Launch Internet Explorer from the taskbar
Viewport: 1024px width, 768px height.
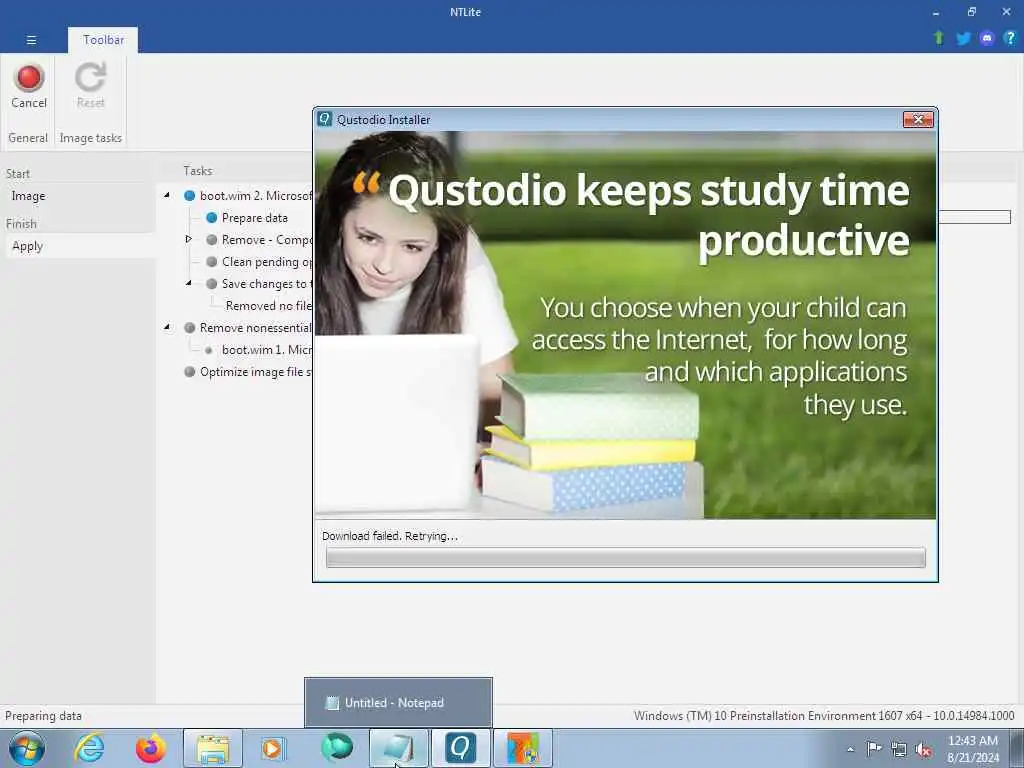click(x=89, y=748)
